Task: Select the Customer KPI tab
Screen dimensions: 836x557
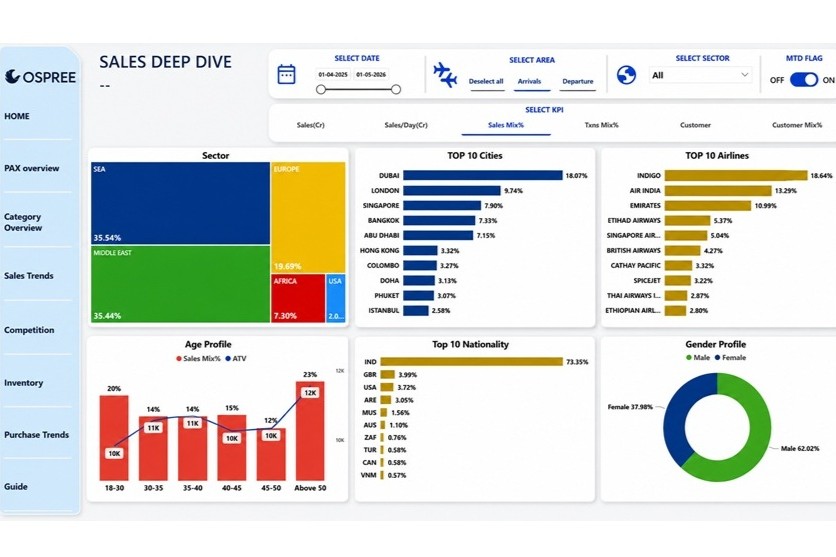Action: pyautogui.click(x=695, y=125)
